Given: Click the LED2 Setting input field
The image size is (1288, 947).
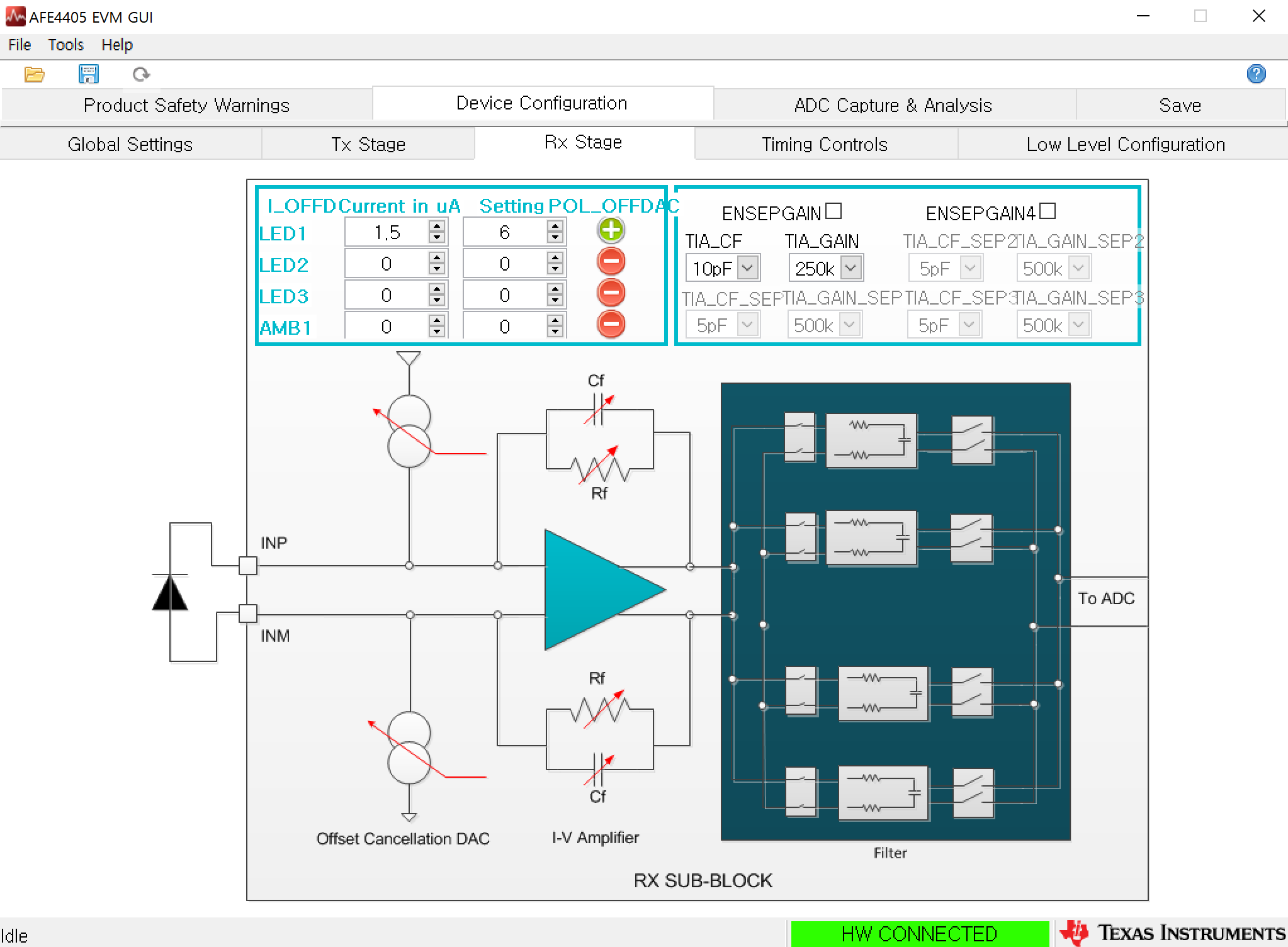Looking at the screenshot, I should point(504,264).
